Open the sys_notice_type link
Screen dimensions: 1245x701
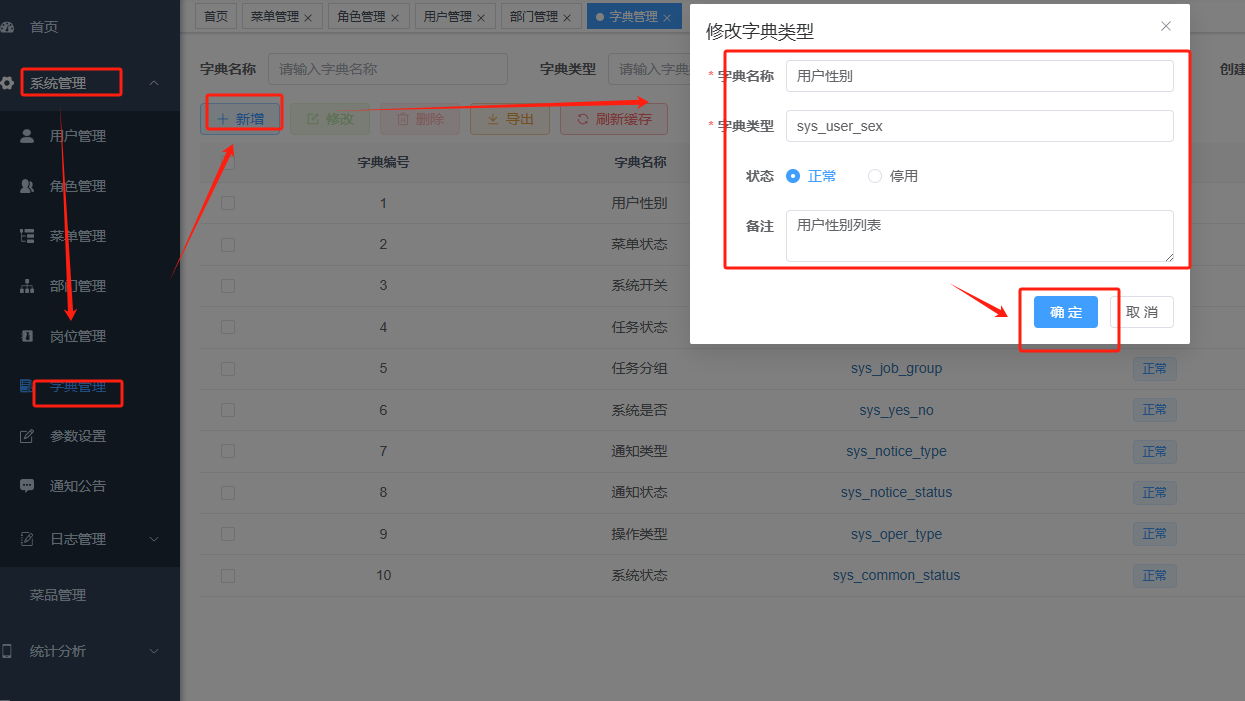(x=896, y=451)
